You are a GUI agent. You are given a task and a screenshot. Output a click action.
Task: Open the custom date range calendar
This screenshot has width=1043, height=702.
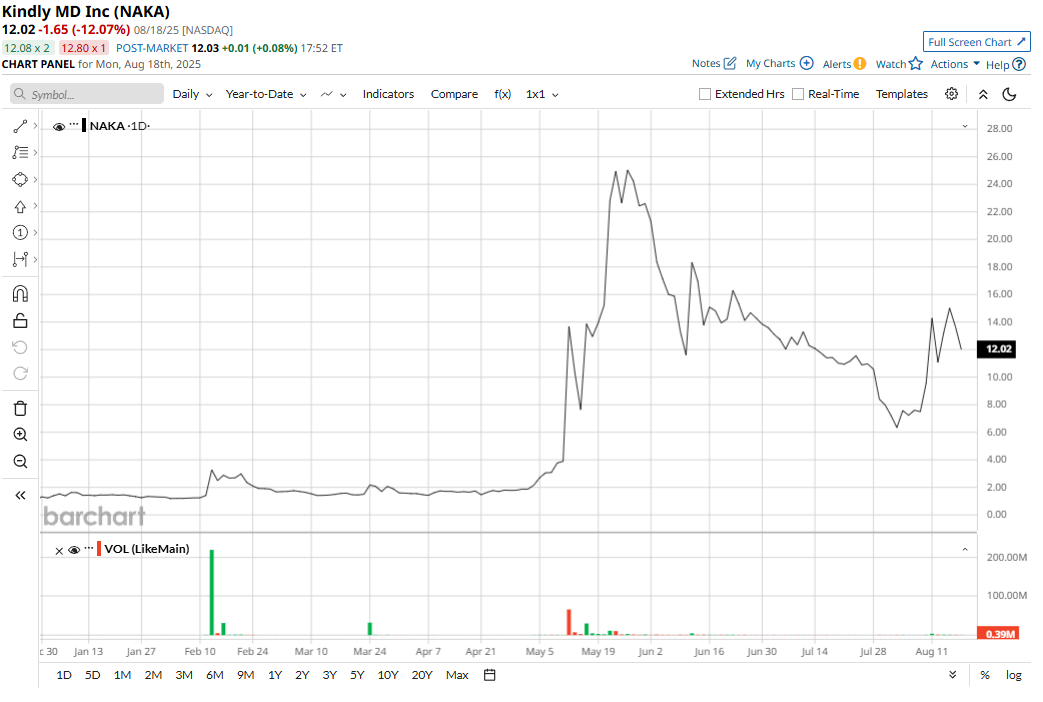point(490,675)
